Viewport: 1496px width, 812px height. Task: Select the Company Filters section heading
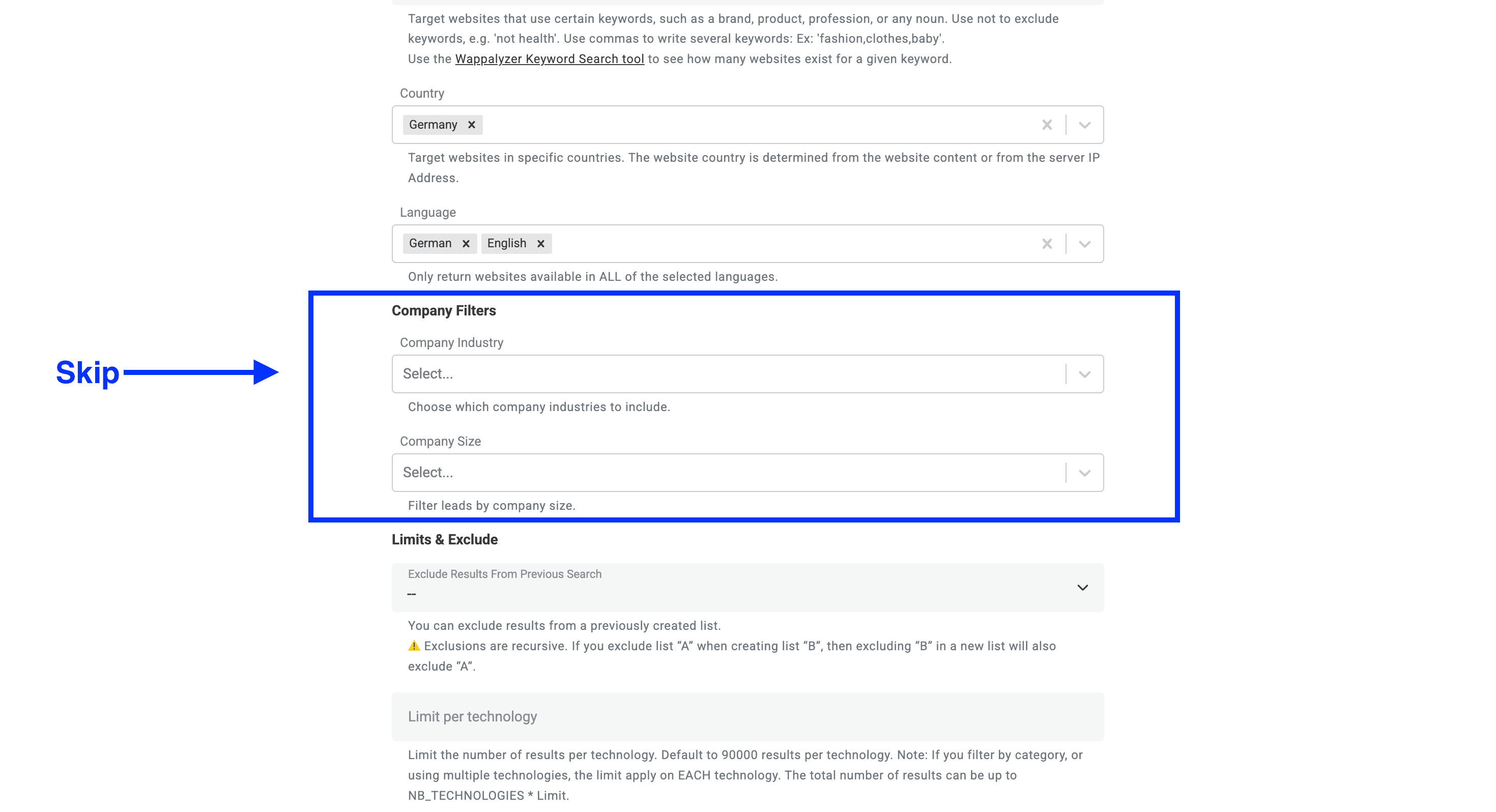click(x=444, y=310)
